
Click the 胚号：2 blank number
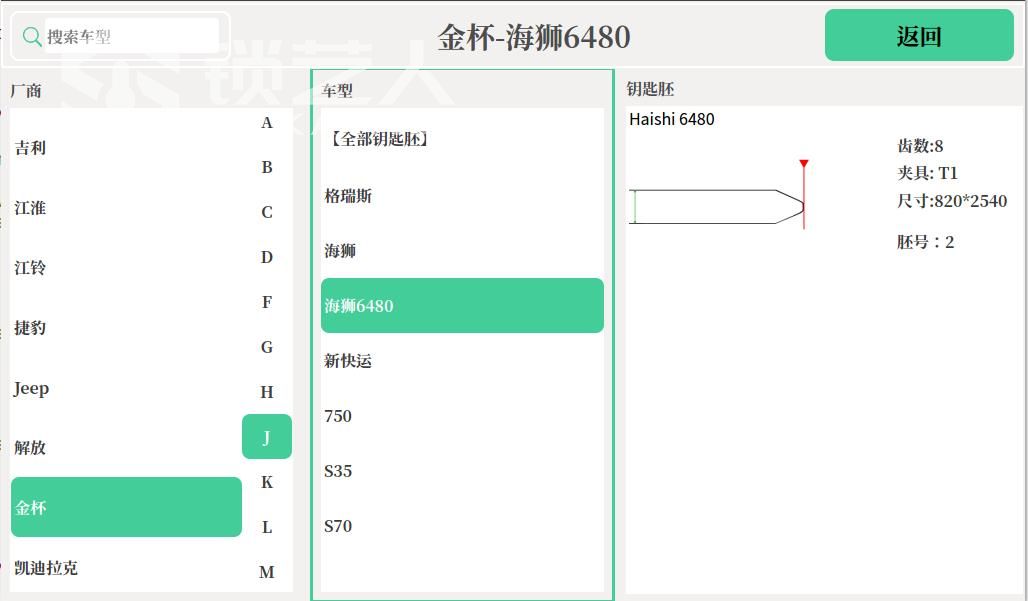[x=925, y=242]
